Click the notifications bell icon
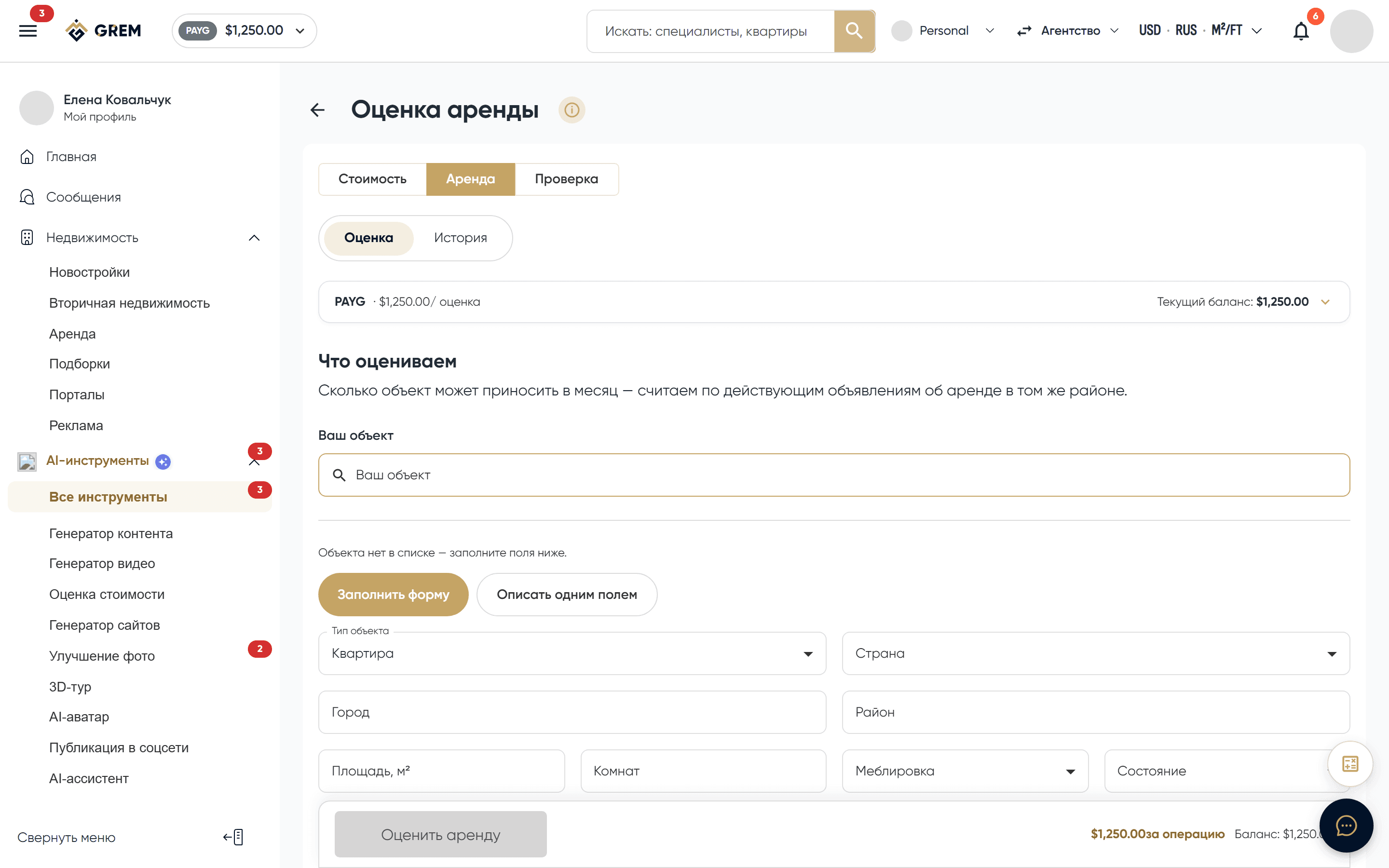 tap(1301, 31)
